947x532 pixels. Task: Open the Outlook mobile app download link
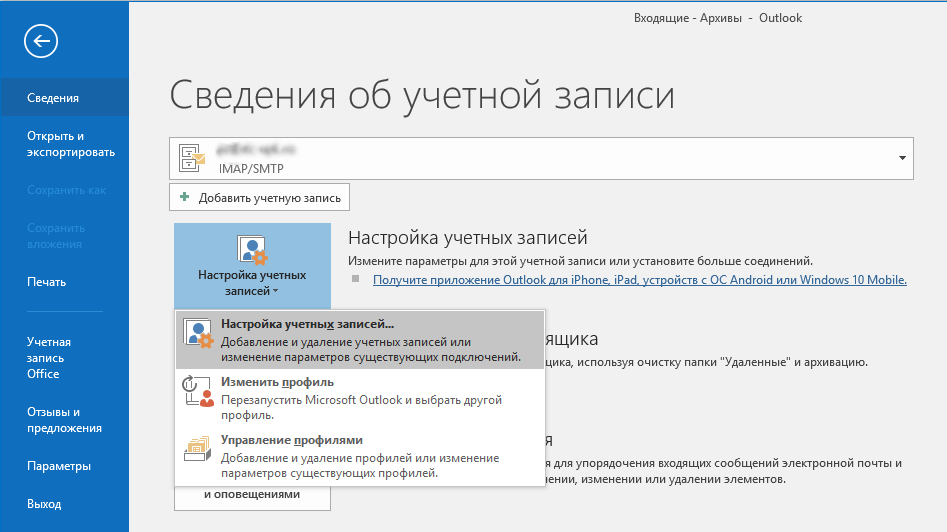[640, 280]
